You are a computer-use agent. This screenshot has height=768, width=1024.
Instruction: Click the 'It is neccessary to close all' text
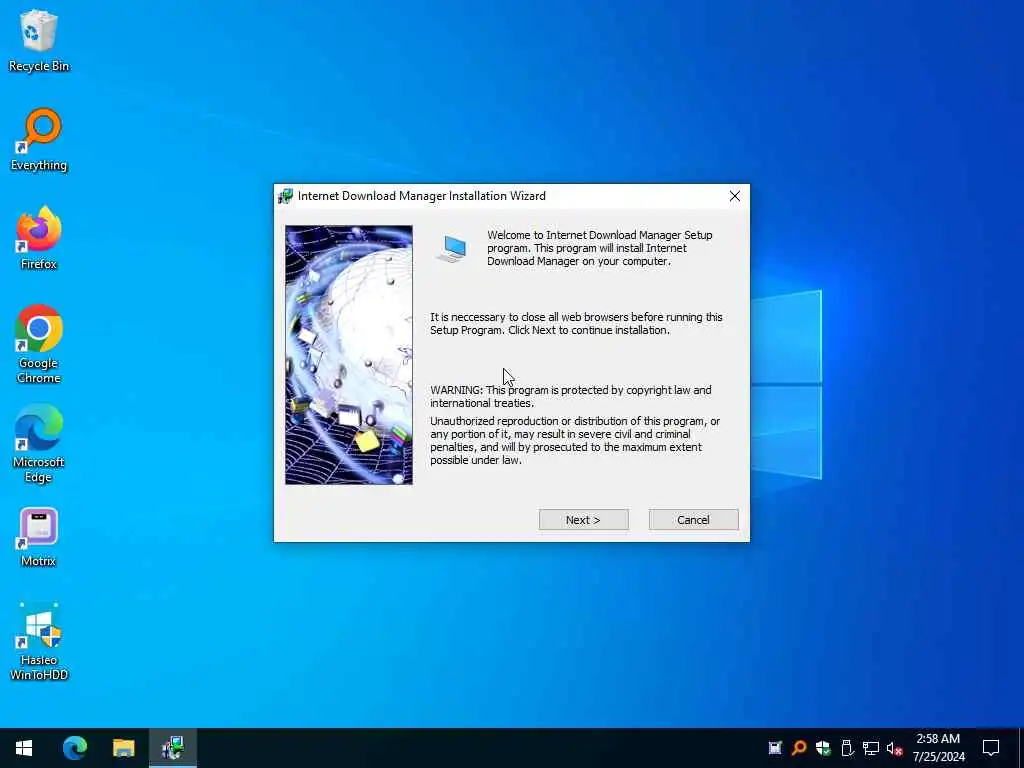coord(576,323)
